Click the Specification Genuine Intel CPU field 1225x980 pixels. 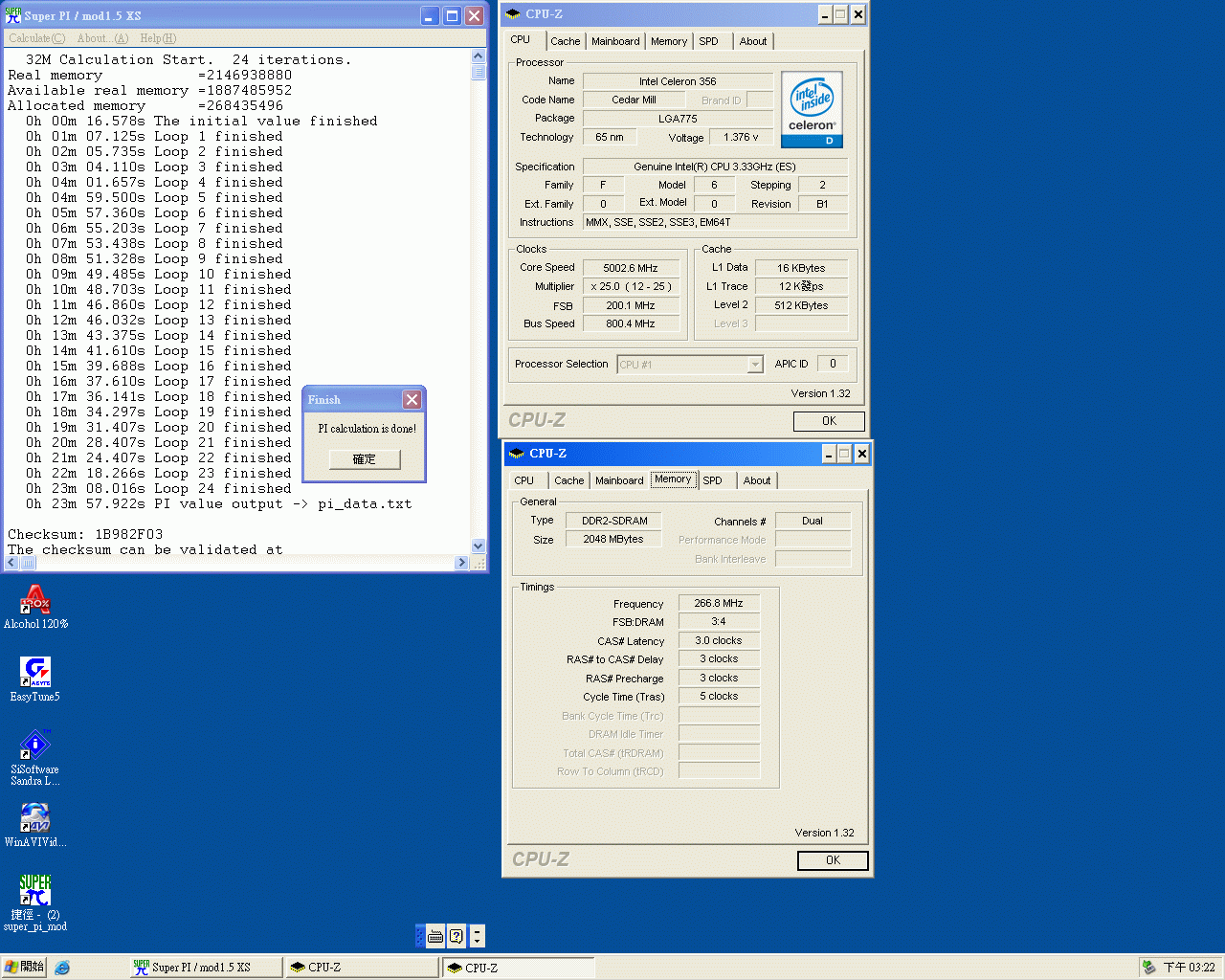715,167
